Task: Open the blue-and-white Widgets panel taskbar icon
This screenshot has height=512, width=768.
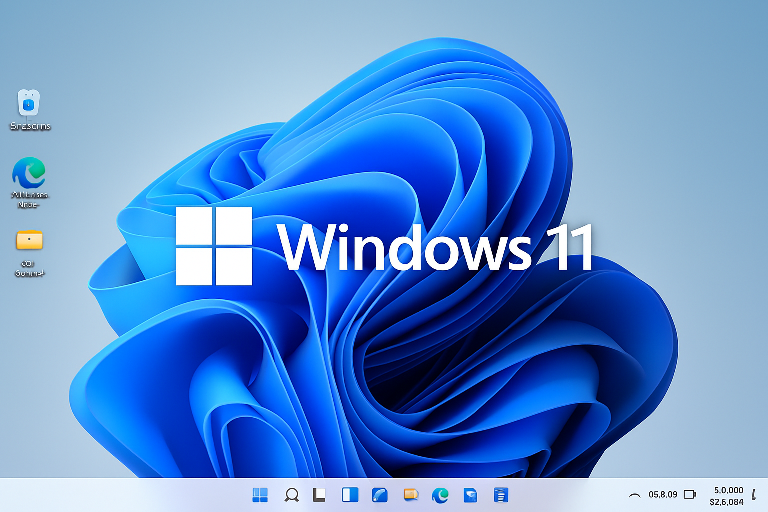Action: click(350, 495)
